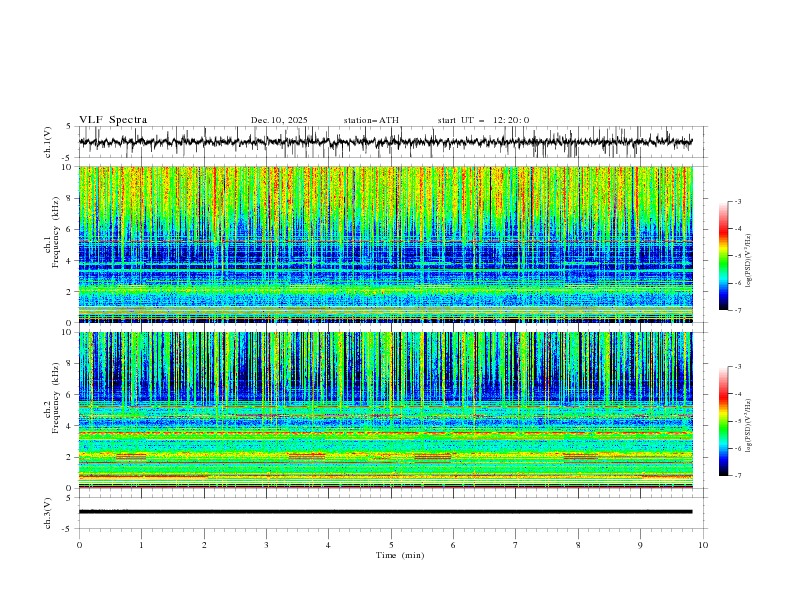Click the lower log(PSD) color bar

tap(724, 421)
